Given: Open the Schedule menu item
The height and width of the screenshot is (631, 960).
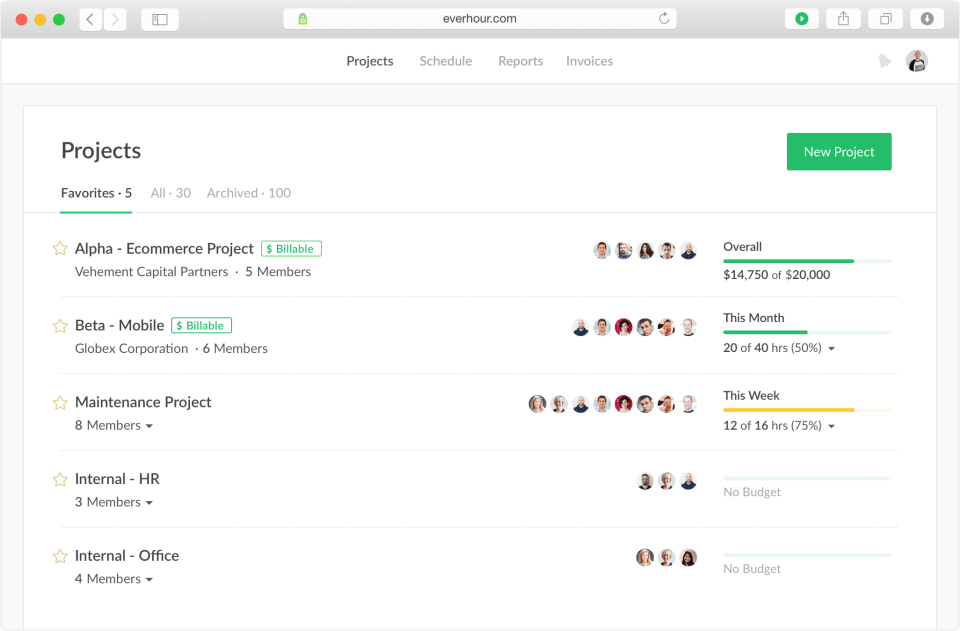Looking at the screenshot, I should click(445, 61).
